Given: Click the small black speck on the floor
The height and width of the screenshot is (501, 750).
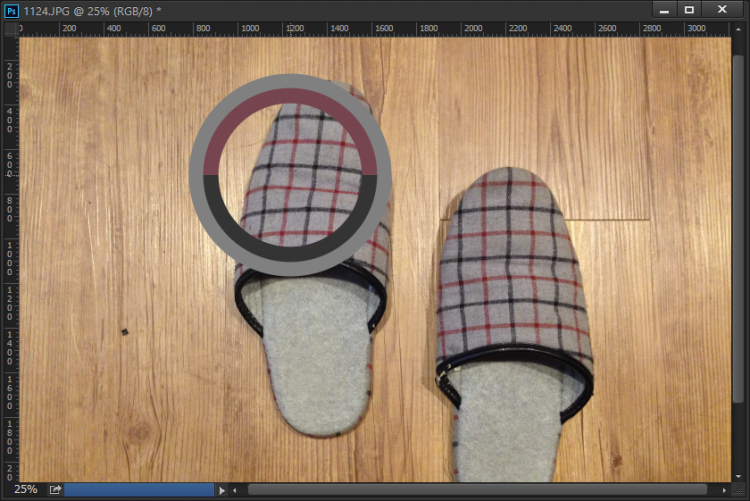Looking at the screenshot, I should [125, 331].
